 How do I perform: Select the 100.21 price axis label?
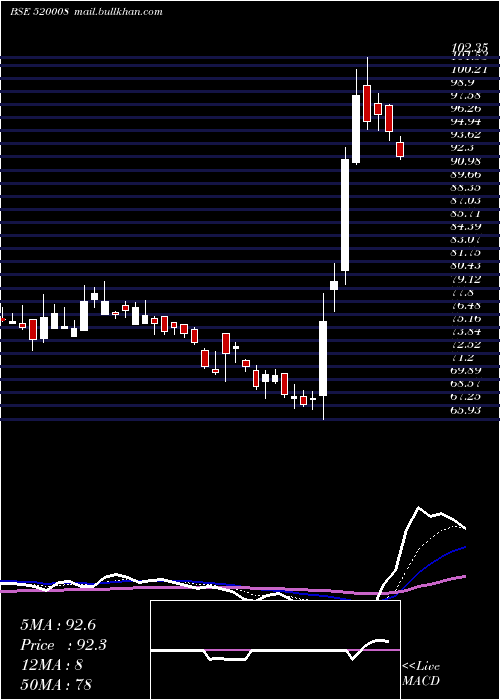(x=468, y=69)
